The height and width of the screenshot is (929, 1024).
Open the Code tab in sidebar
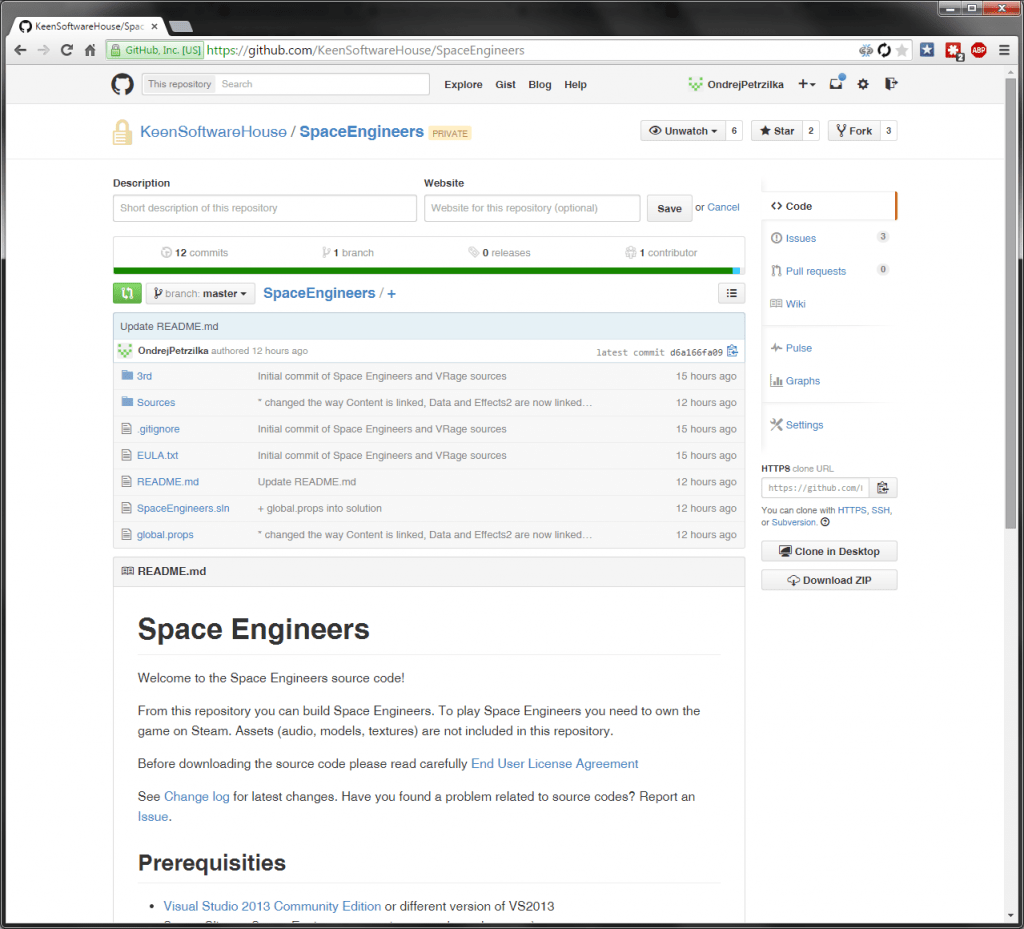click(828, 206)
